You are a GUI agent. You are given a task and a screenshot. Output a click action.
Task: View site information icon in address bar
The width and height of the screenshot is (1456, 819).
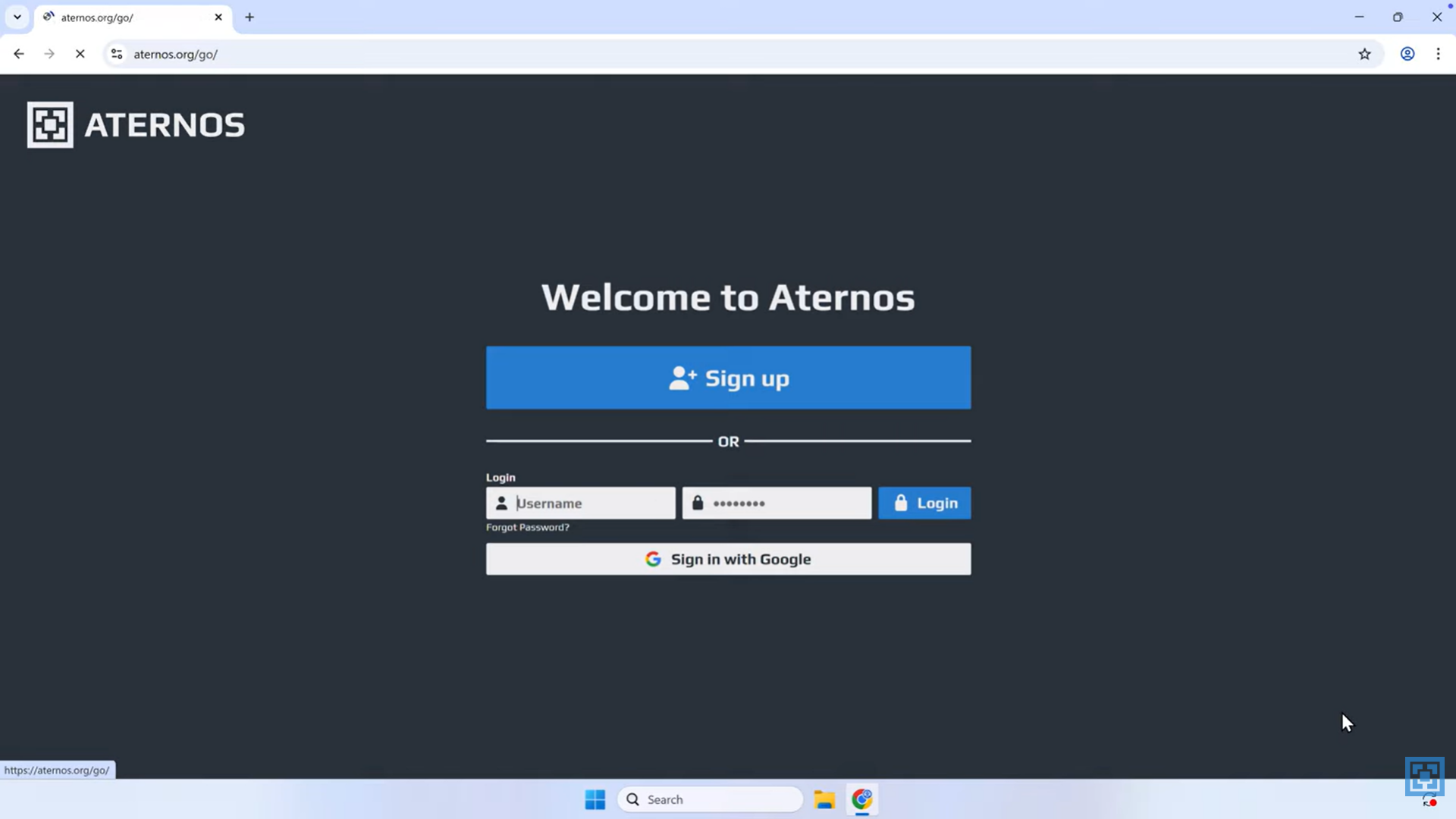[117, 54]
